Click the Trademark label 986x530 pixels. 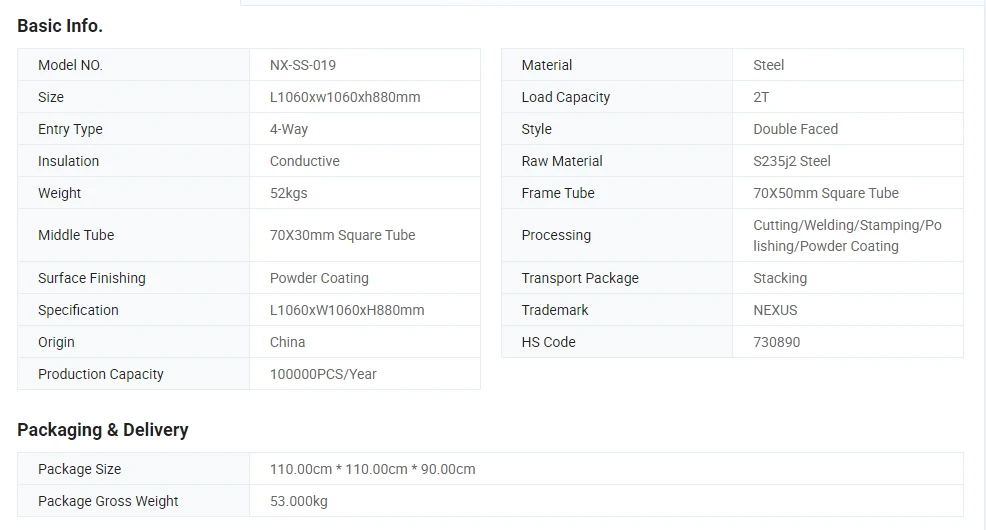[555, 311]
